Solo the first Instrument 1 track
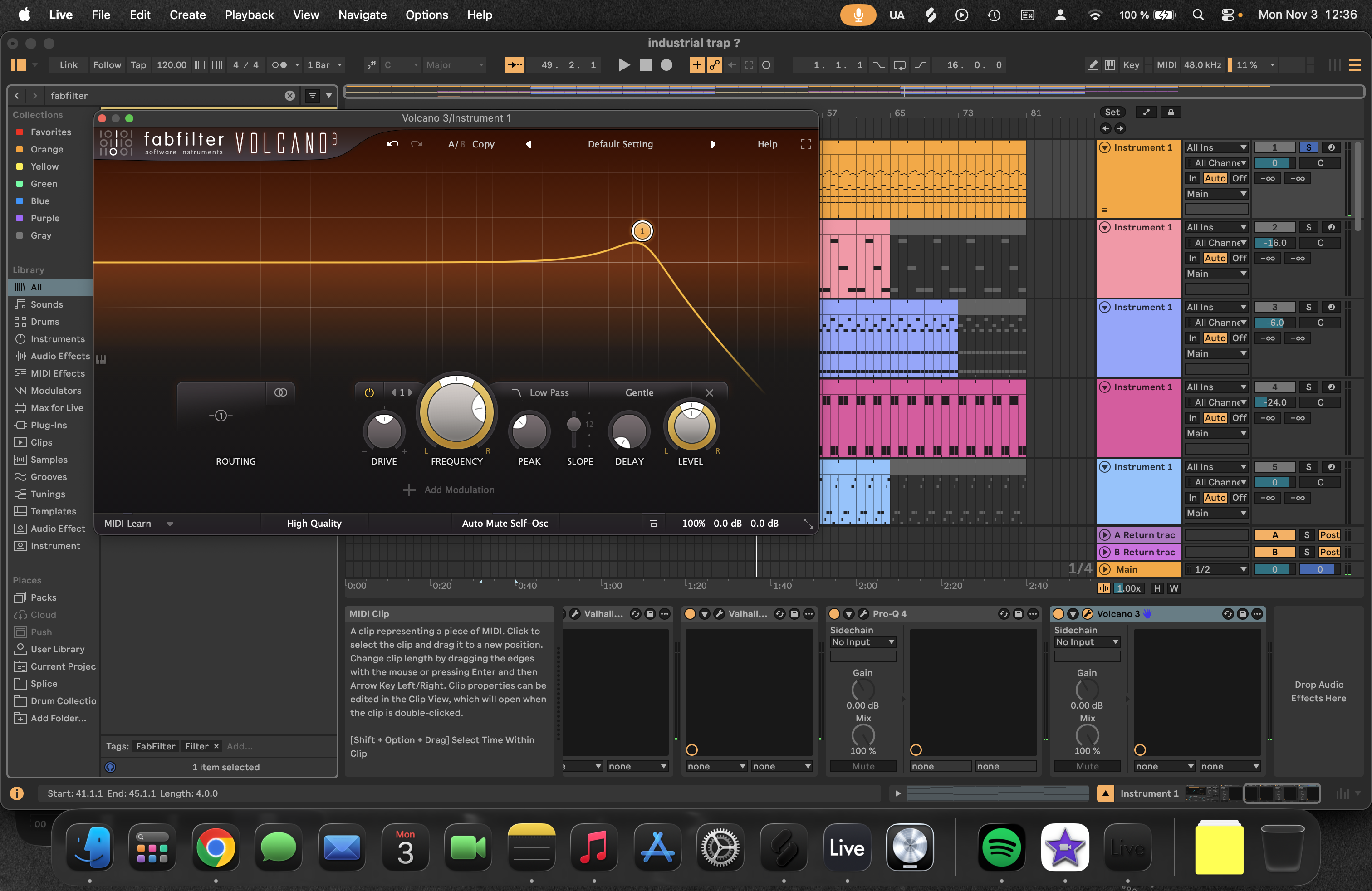 [1308, 147]
